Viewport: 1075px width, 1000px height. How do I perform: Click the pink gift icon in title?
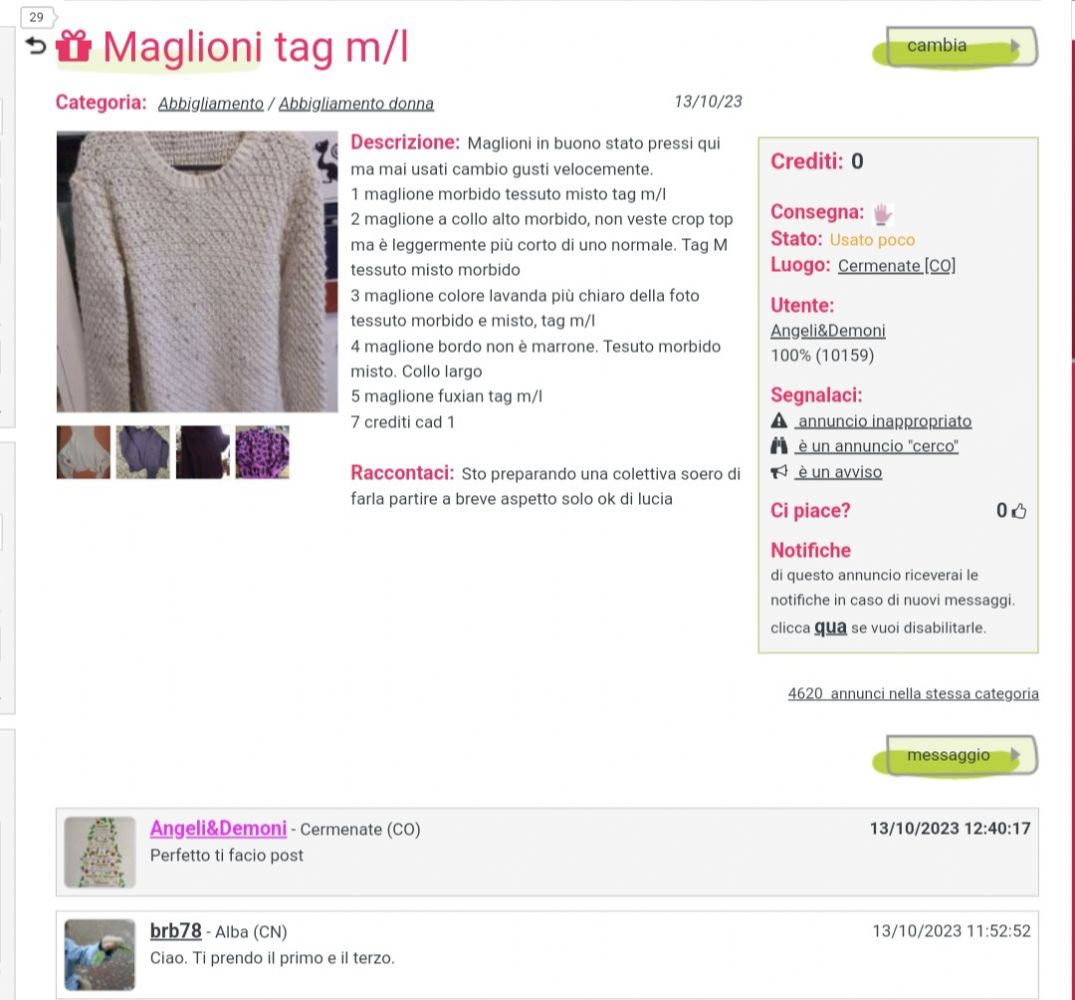(73, 47)
